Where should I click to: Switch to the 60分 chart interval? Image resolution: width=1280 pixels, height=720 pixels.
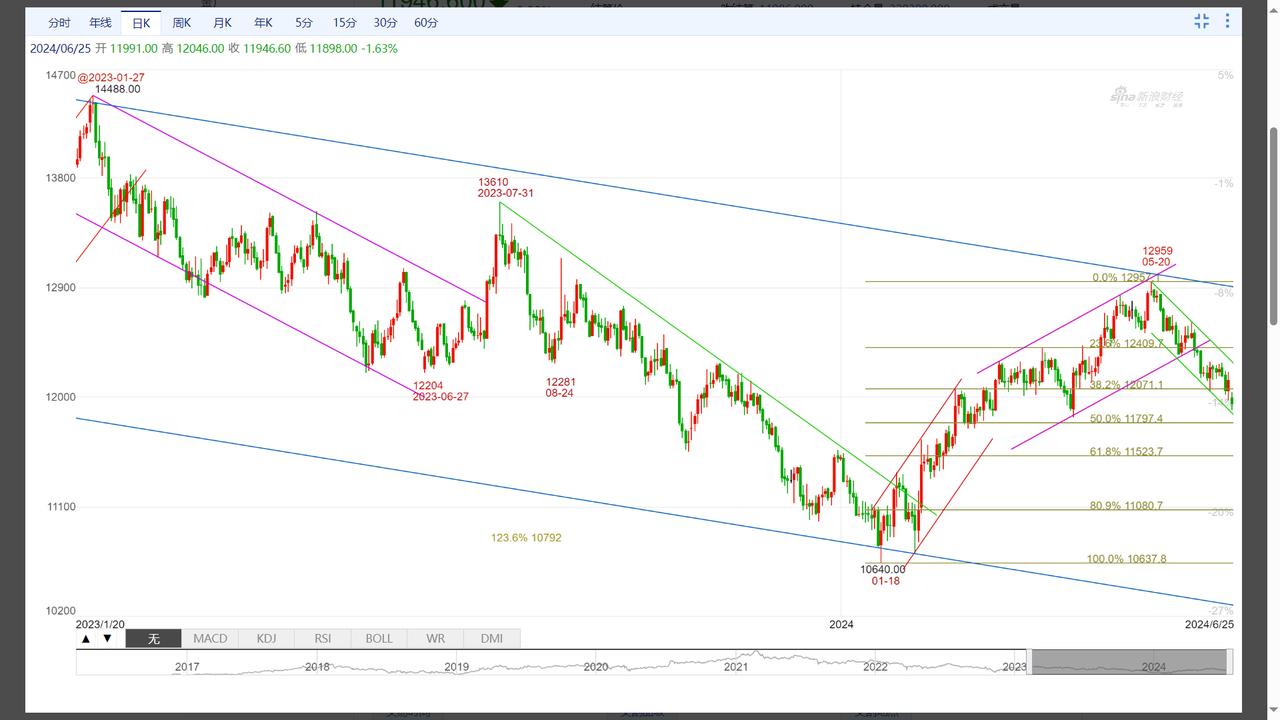point(426,22)
